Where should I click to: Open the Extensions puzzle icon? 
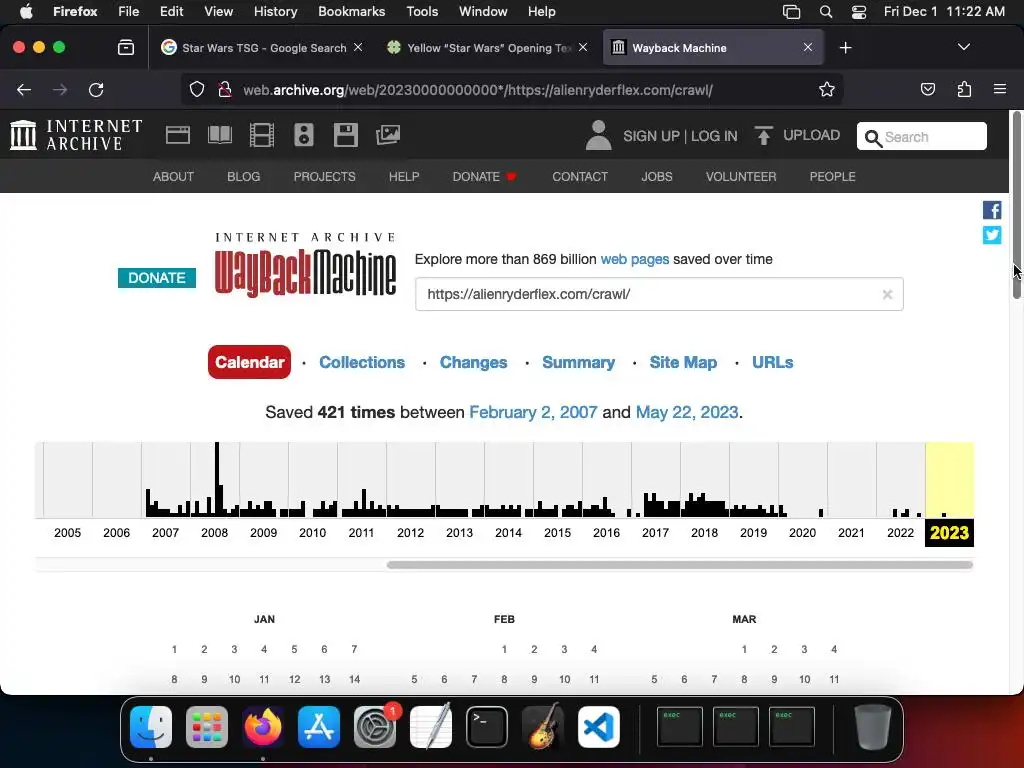click(x=964, y=89)
